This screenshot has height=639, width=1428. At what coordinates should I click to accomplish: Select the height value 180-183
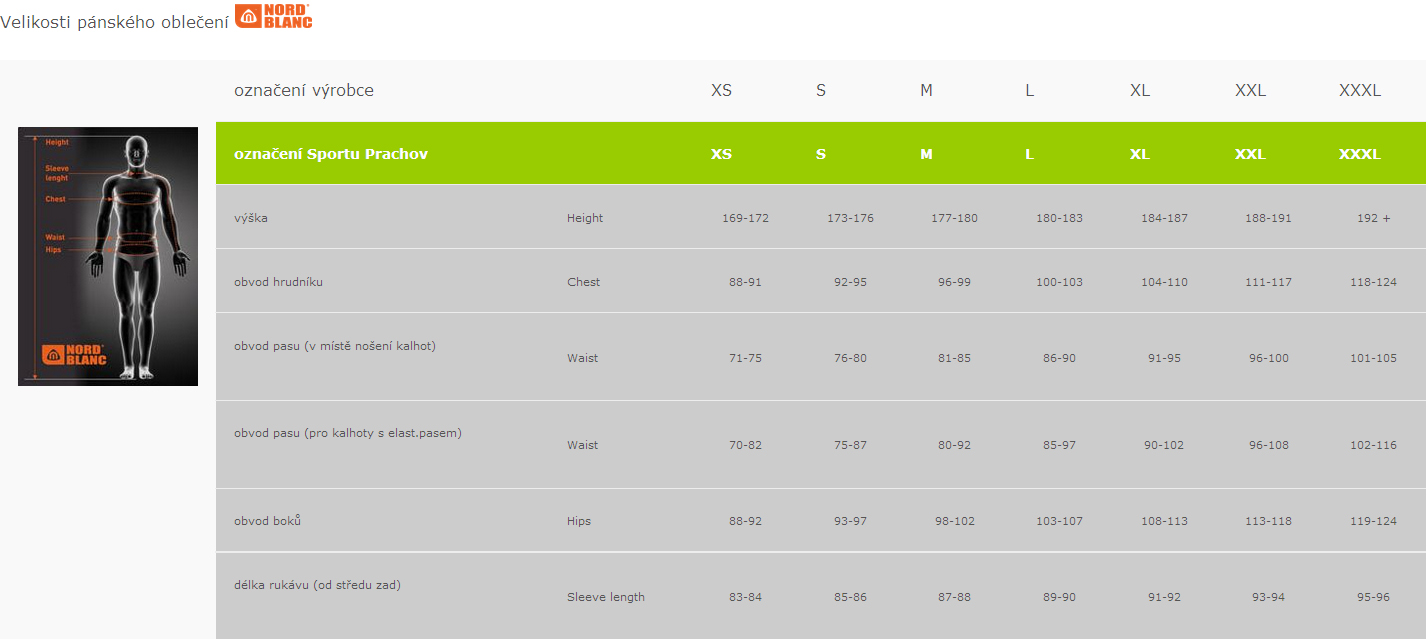[x=1059, y=218]
